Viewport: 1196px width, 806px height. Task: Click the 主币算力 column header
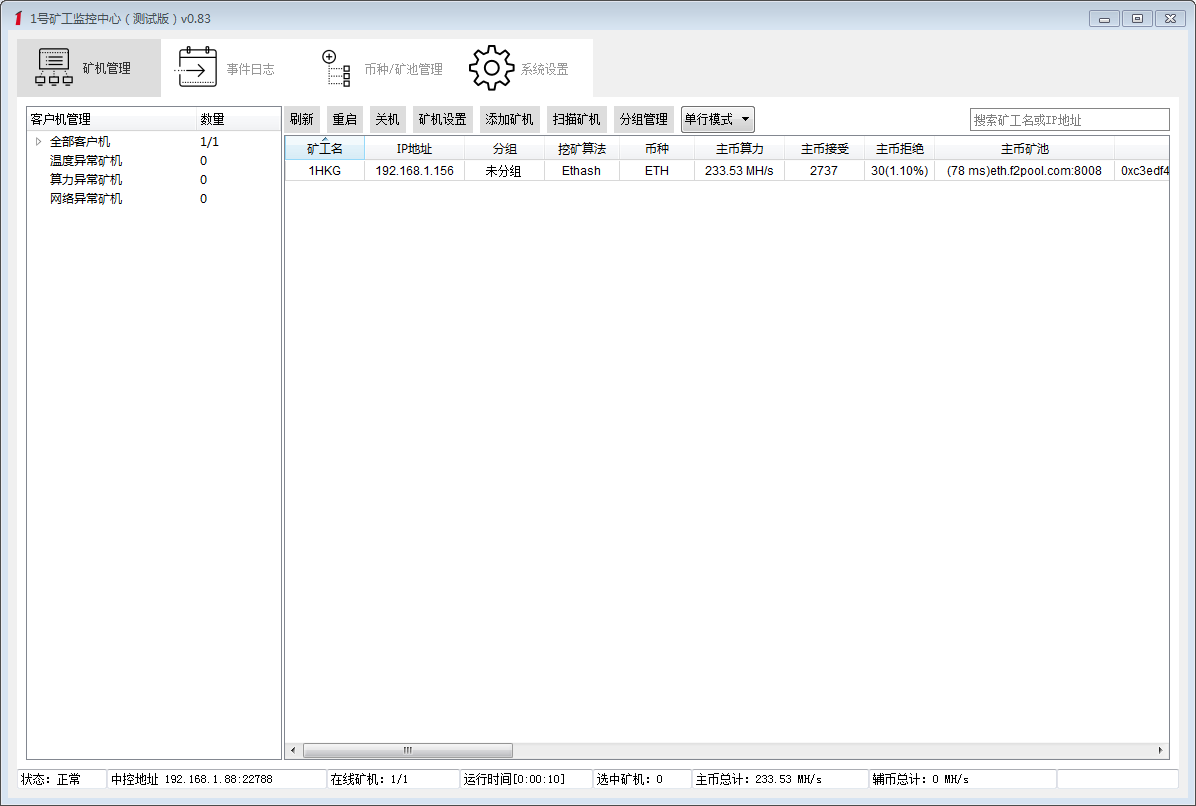[740, 148]
